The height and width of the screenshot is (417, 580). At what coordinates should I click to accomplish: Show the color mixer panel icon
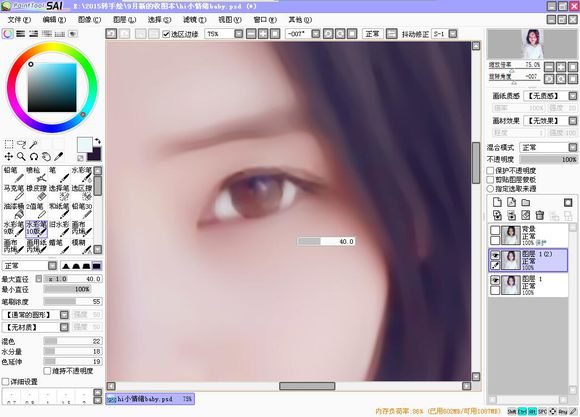pos(47,34)
